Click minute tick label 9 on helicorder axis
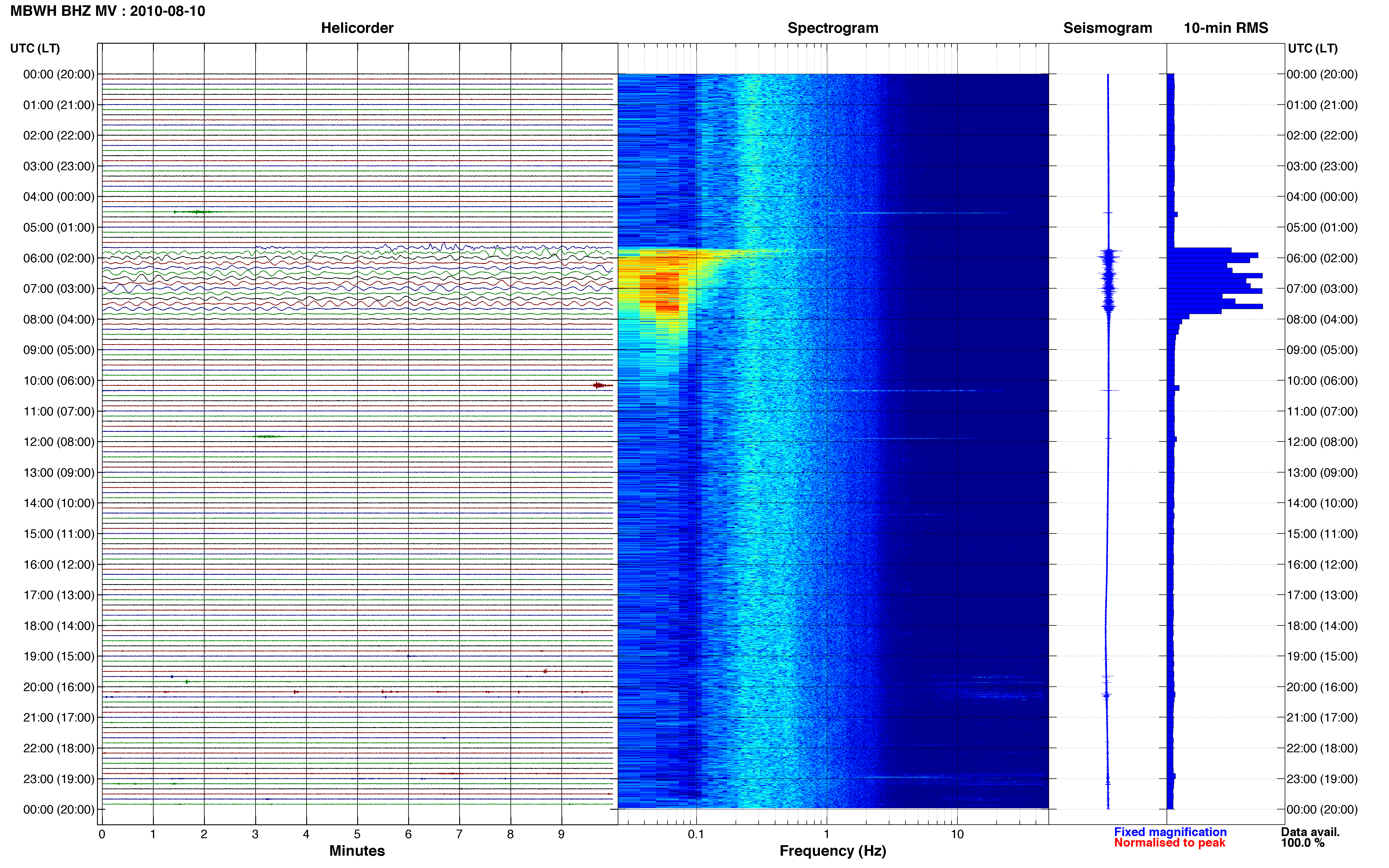Screen dimensions: 1389x868 coord(561,834)
